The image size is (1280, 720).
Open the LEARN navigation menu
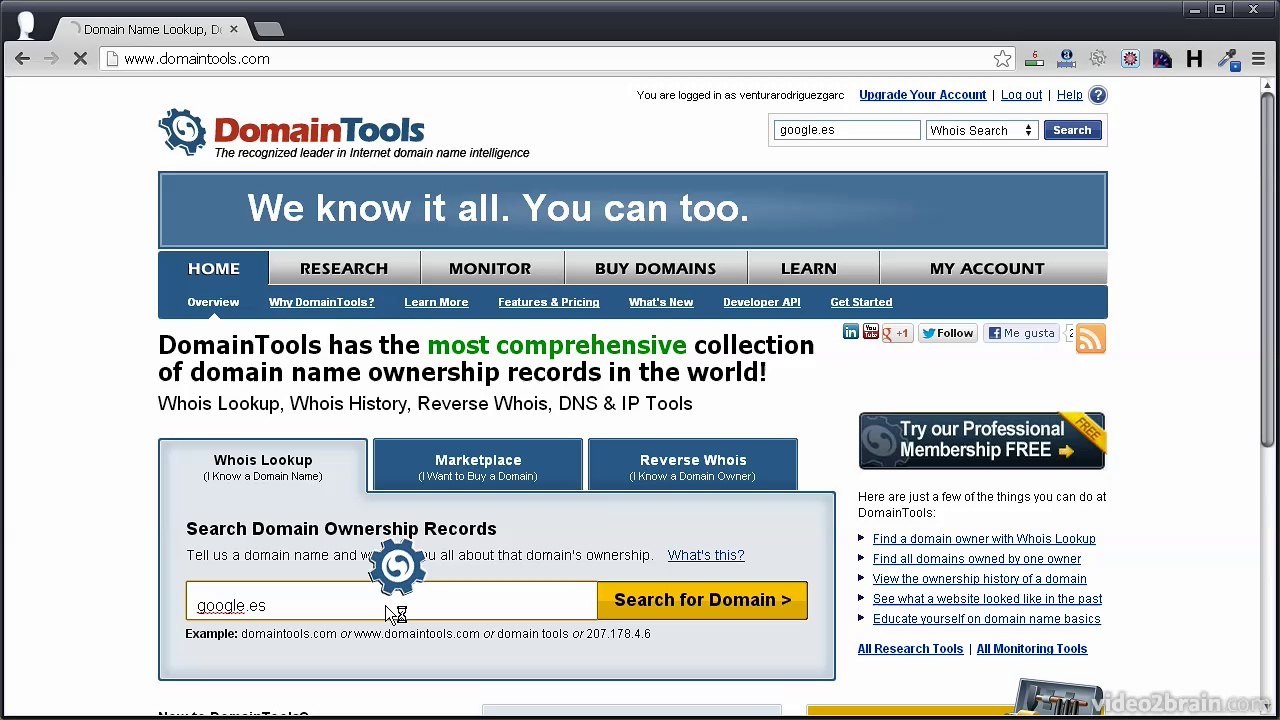tap(808, 268)
